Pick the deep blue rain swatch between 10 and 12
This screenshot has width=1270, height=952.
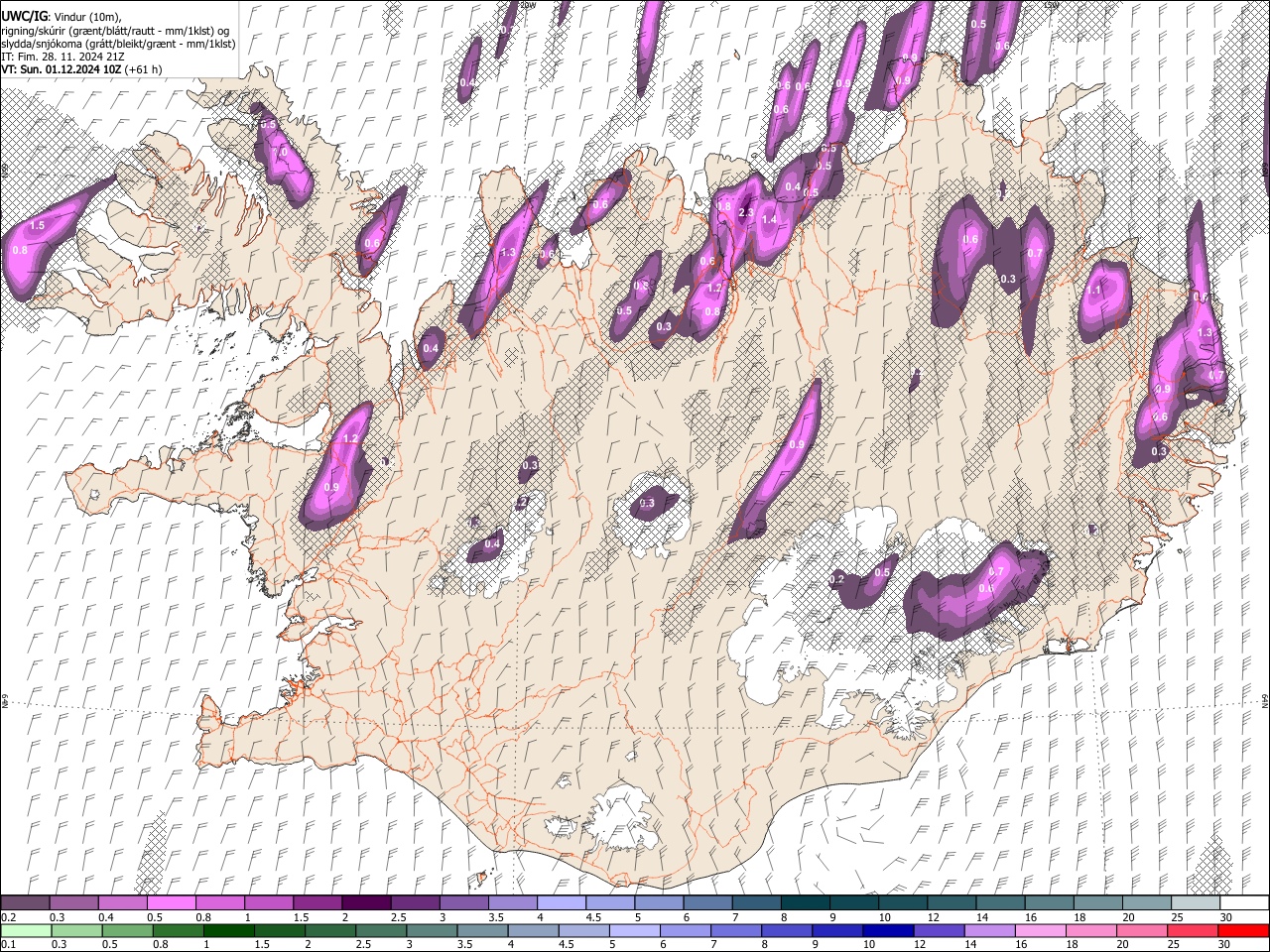coord(888,930)
